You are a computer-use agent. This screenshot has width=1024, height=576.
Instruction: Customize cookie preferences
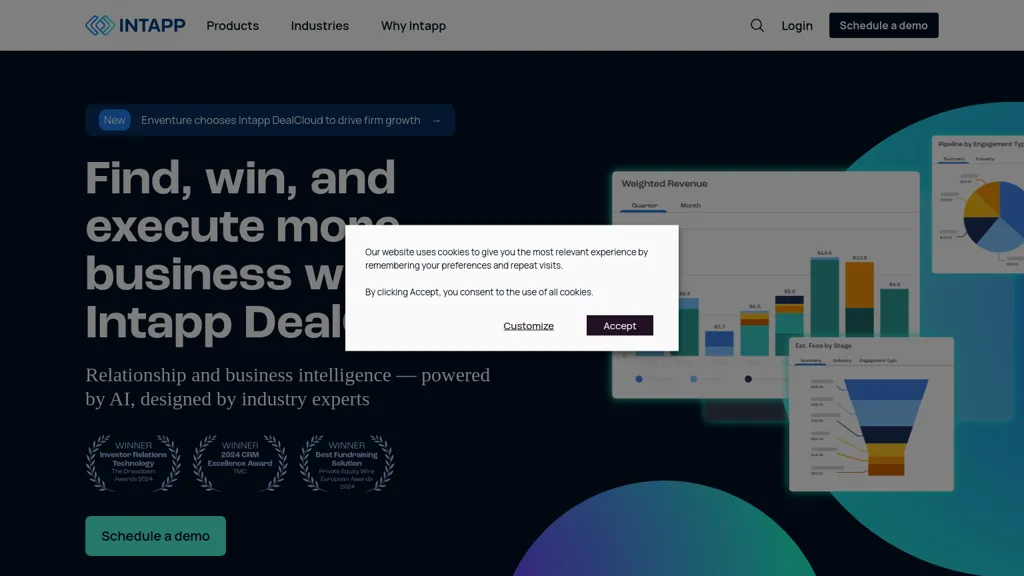[x=528, y=326]
